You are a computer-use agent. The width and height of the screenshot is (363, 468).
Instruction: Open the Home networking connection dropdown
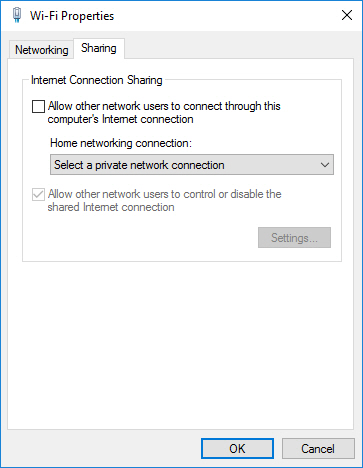coord(192,165)
